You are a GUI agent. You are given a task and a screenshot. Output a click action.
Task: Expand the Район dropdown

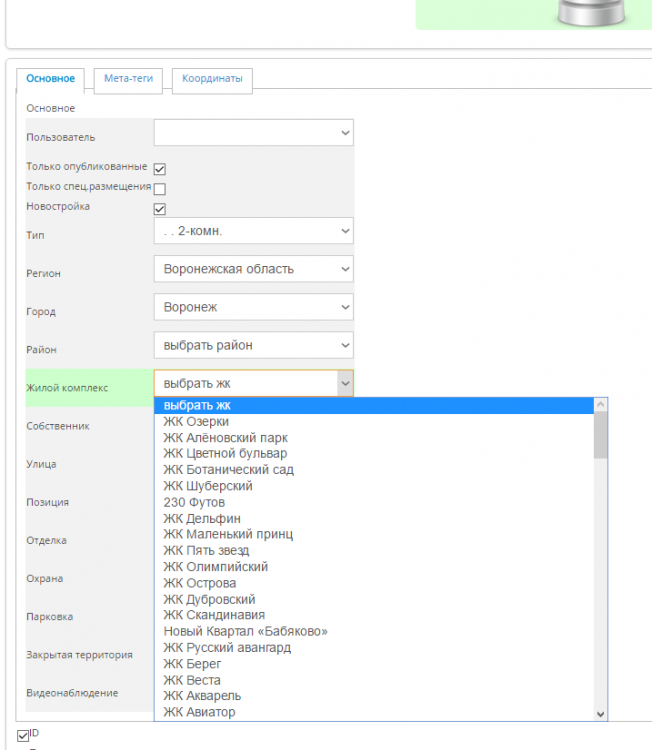click(253, 345)
